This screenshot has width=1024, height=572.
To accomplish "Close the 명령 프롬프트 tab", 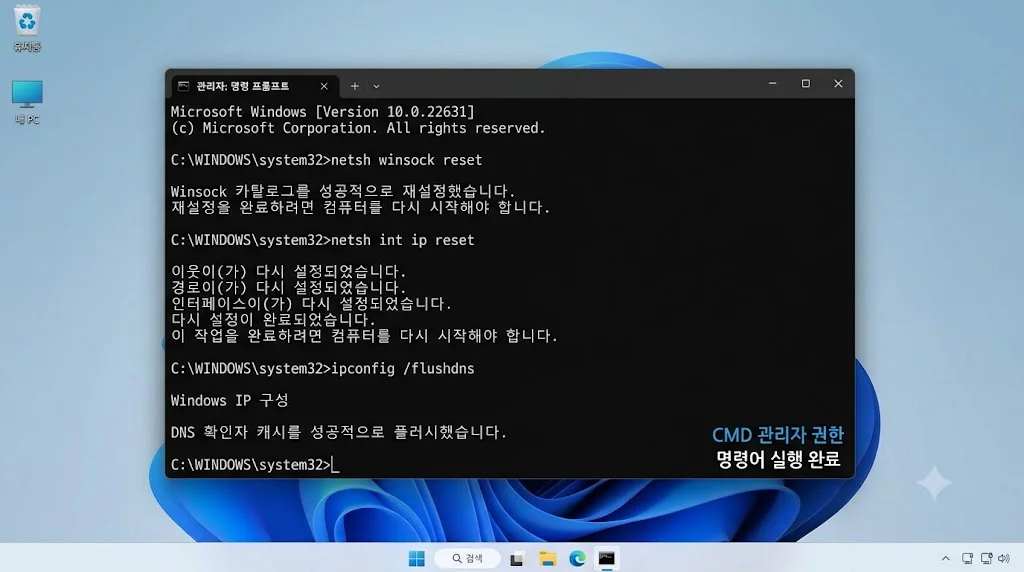I will point(324,86).
